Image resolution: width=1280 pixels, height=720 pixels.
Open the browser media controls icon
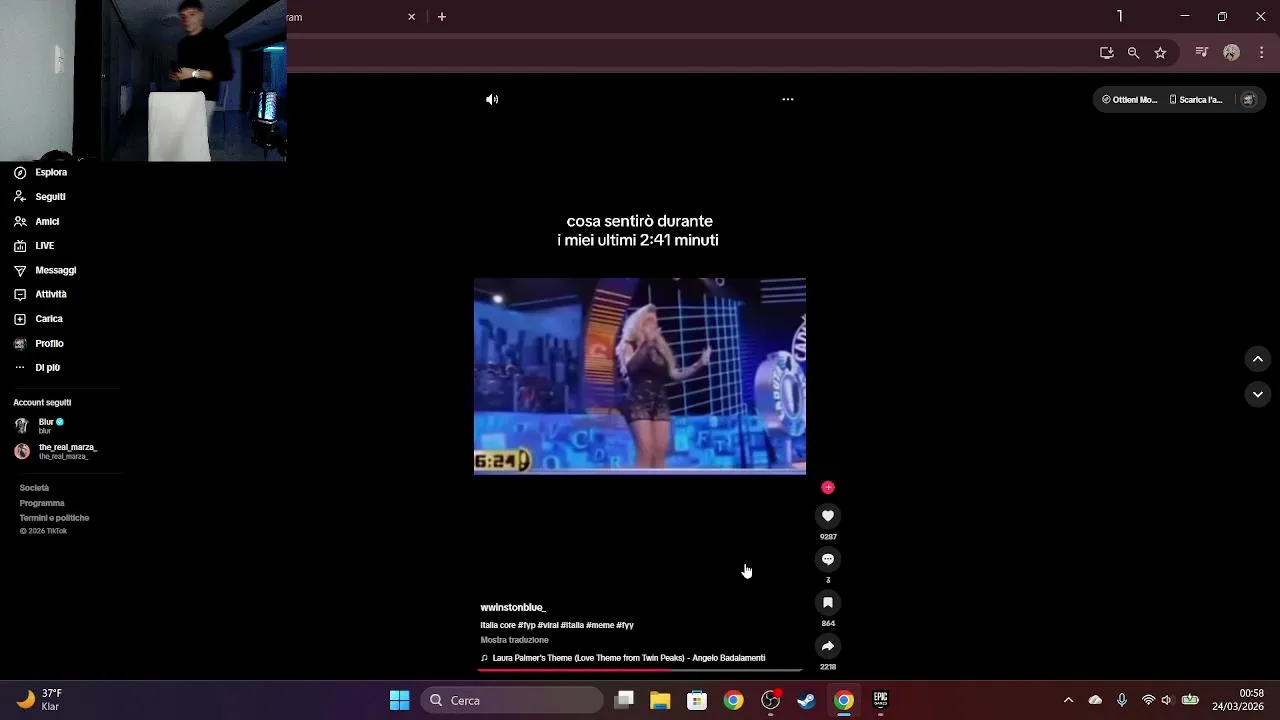point(1202,53)
